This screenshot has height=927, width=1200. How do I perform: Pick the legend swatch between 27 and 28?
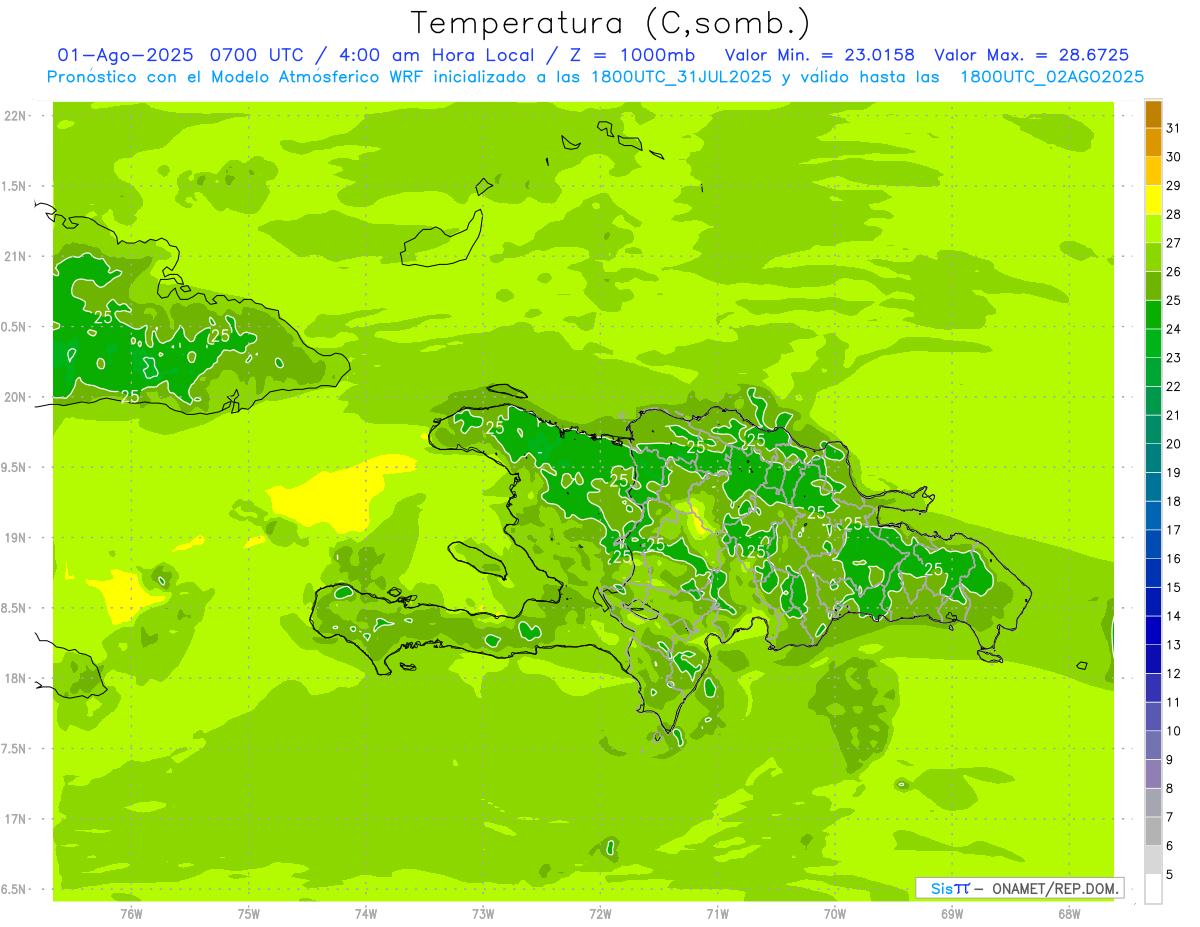click(1153, 229)
